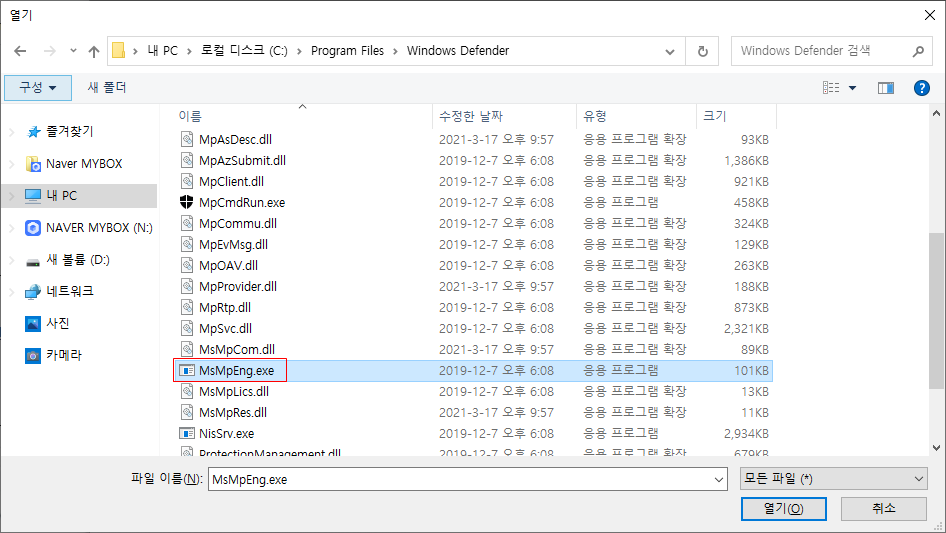Click the MpAsDesc.dll file icon
946x533 pixels.
click(187, 139)
